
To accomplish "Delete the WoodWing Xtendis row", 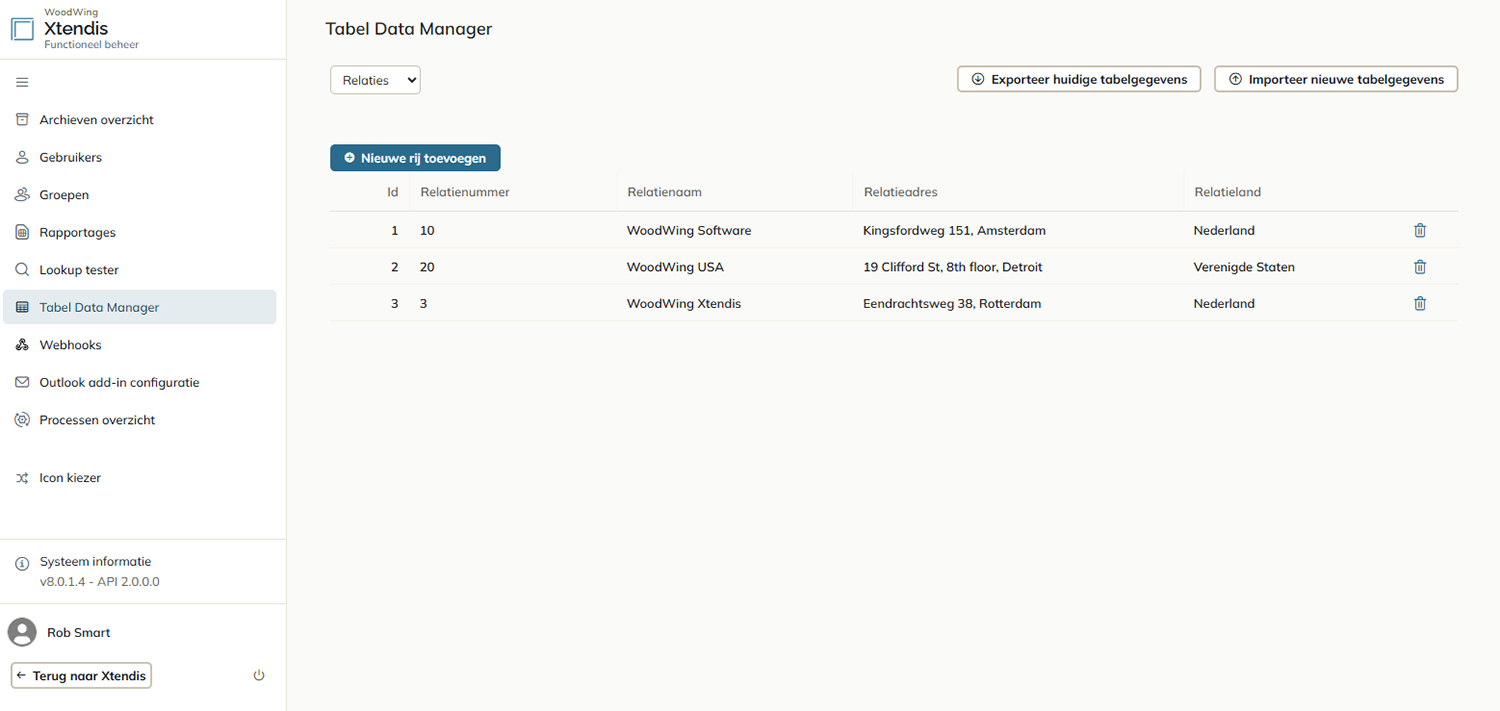I will pos(1420,303).
